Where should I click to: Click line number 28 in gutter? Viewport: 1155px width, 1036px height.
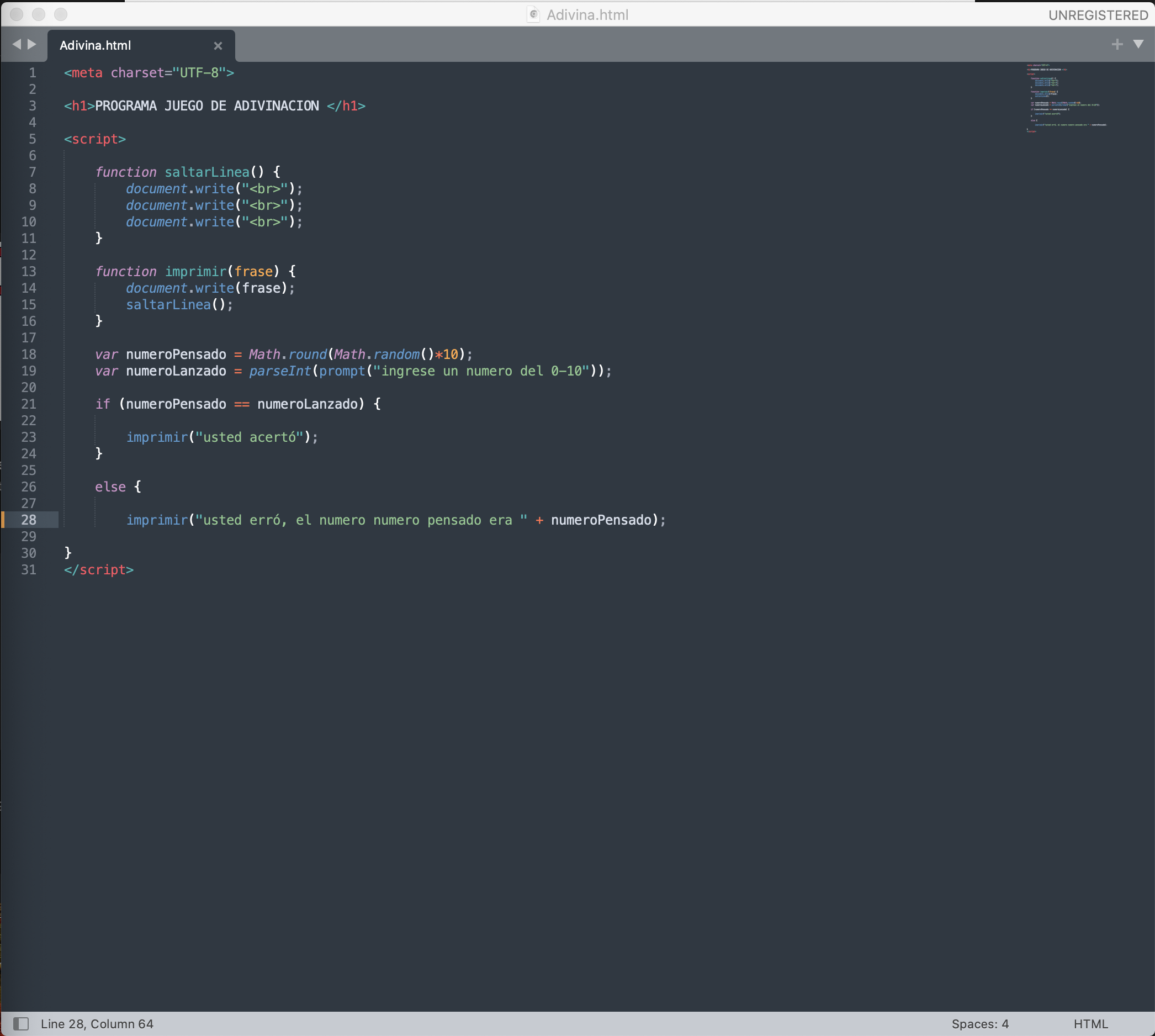(29, 520)
